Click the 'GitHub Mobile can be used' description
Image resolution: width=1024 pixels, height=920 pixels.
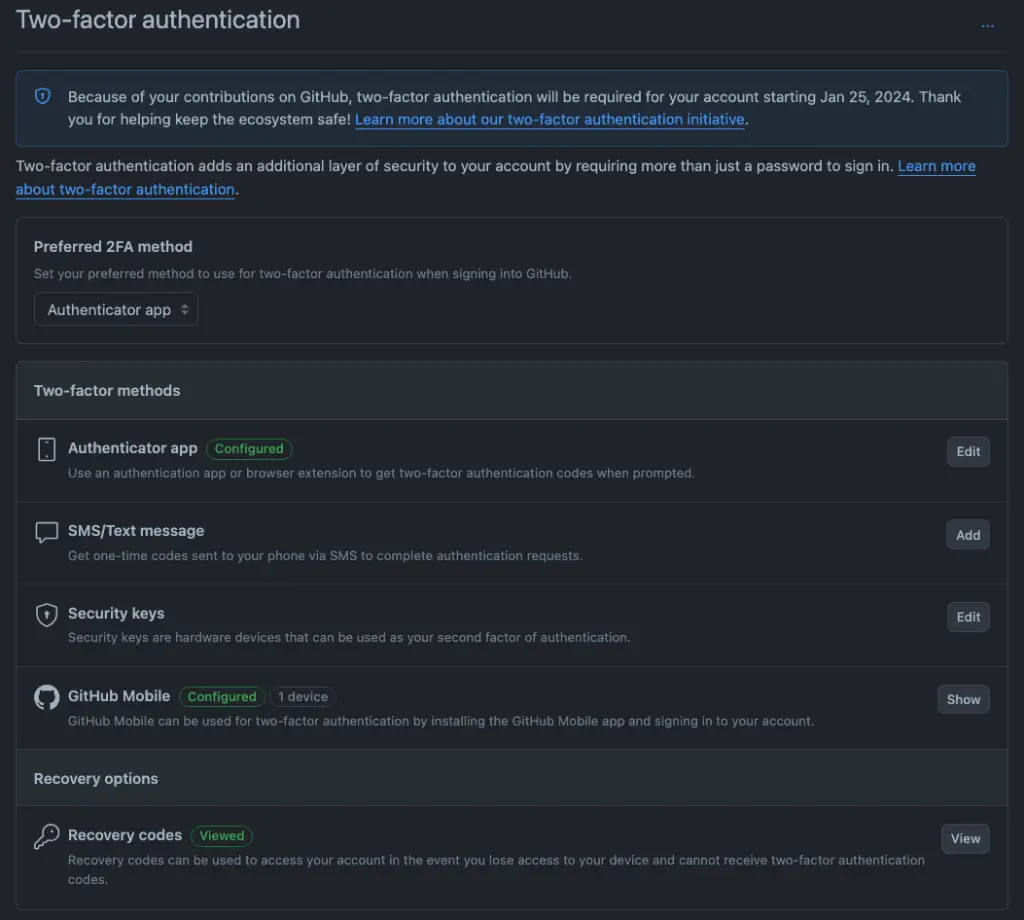coord(441,721)
